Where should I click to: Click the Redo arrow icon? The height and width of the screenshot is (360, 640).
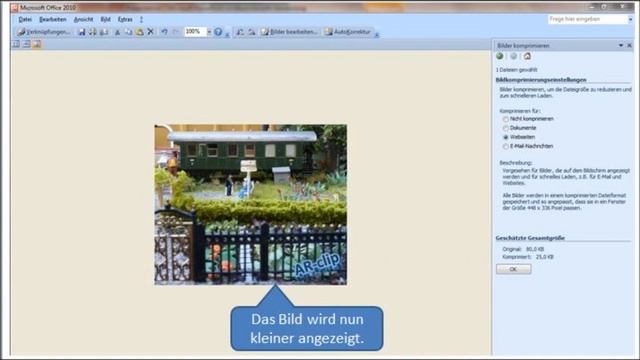point(176,32)
